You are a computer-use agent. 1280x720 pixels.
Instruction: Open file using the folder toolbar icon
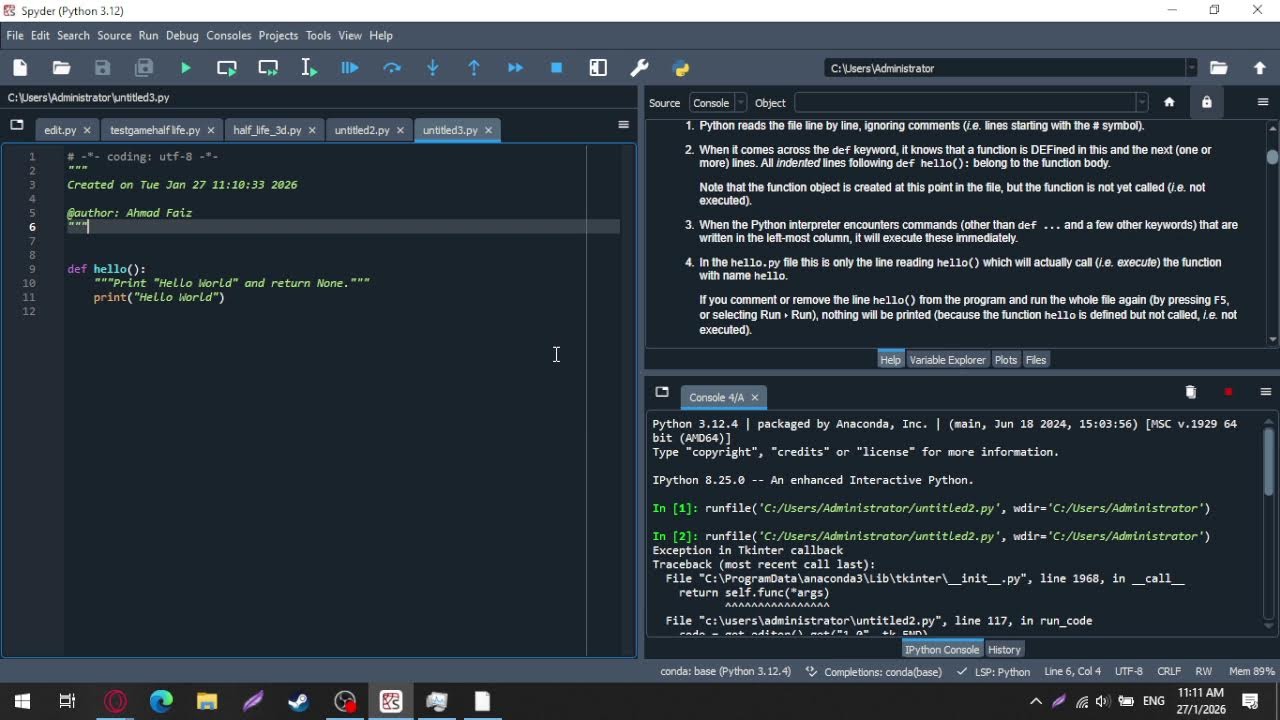61,68
